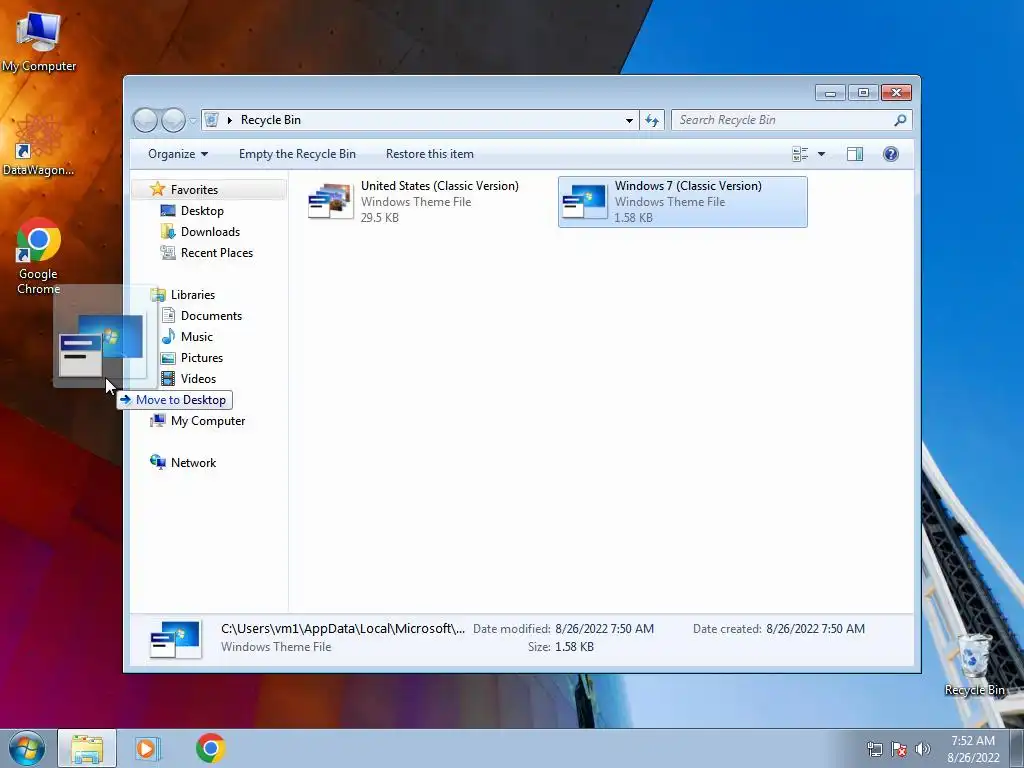Image resolution: width=1024 pixels, height=768 pixels.
Task: Click the volume speaker tray icon
Action: [x=922, y=749]
